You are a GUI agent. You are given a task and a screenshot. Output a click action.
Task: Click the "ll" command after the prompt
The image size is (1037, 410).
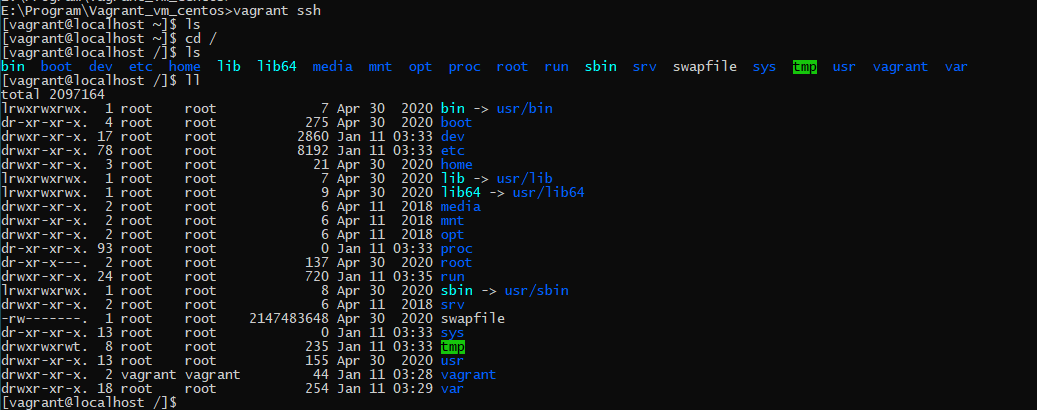[x=192, y=80]
